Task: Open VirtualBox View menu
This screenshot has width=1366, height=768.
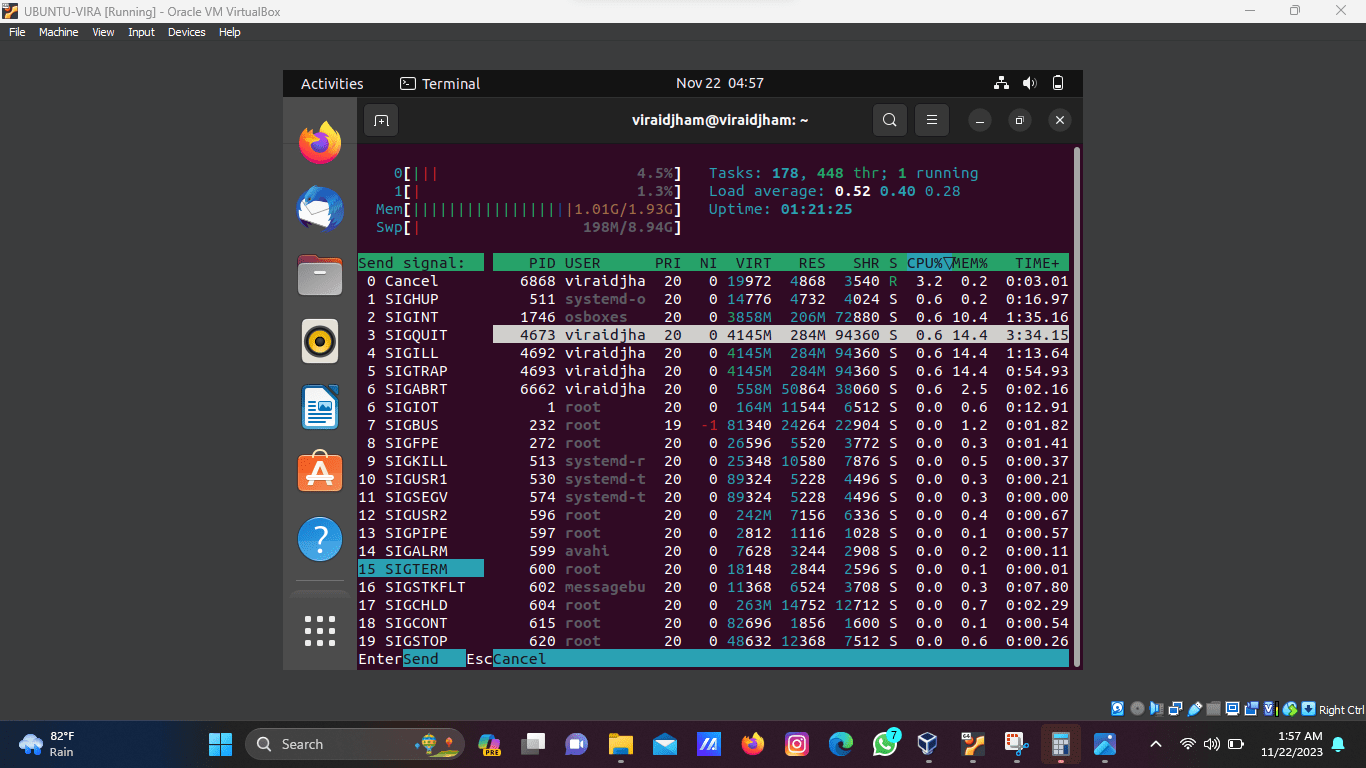Action: pos(103,32)
